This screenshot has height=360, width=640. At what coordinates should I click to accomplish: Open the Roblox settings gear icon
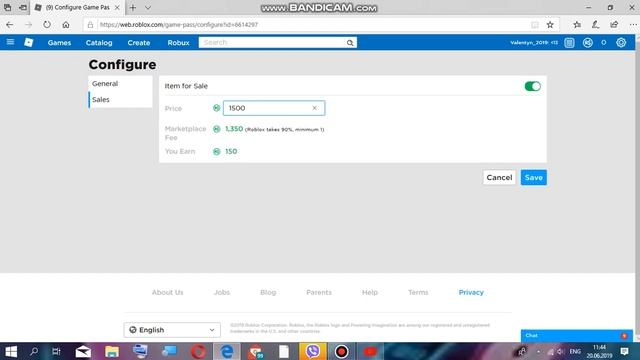621,42
